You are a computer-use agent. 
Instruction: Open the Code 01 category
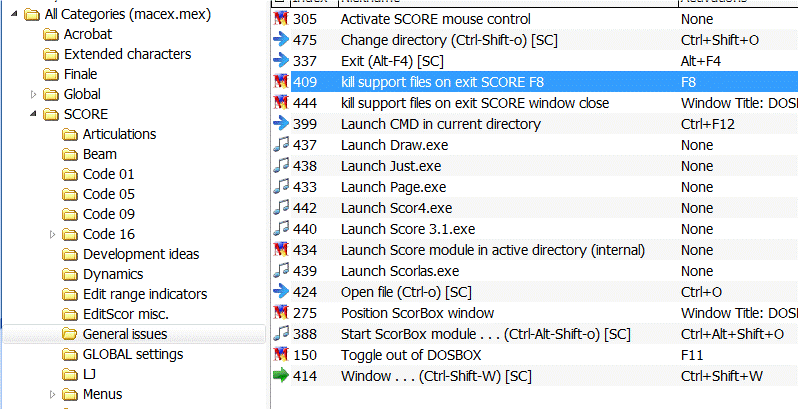point(108,174)
